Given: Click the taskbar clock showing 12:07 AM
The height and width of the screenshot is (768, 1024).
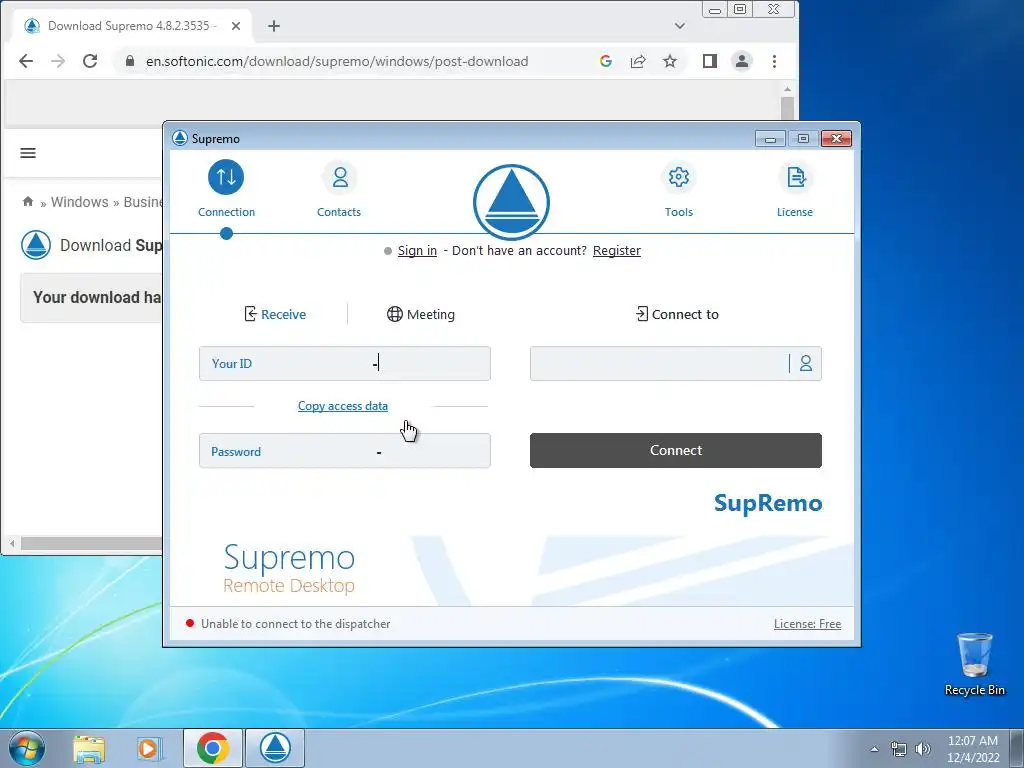Looking at the screenshot, I should [x=973, y=749].
